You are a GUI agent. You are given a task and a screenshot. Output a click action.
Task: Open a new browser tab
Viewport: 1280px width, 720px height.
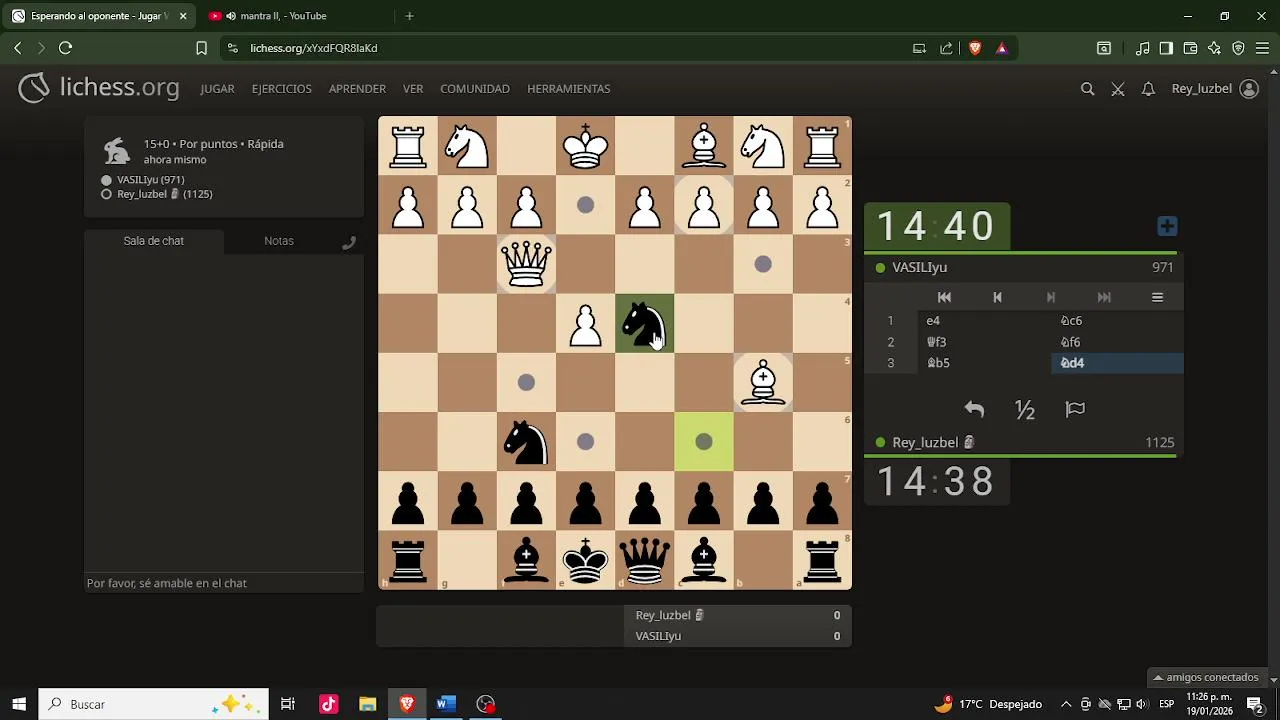point(409,16)
